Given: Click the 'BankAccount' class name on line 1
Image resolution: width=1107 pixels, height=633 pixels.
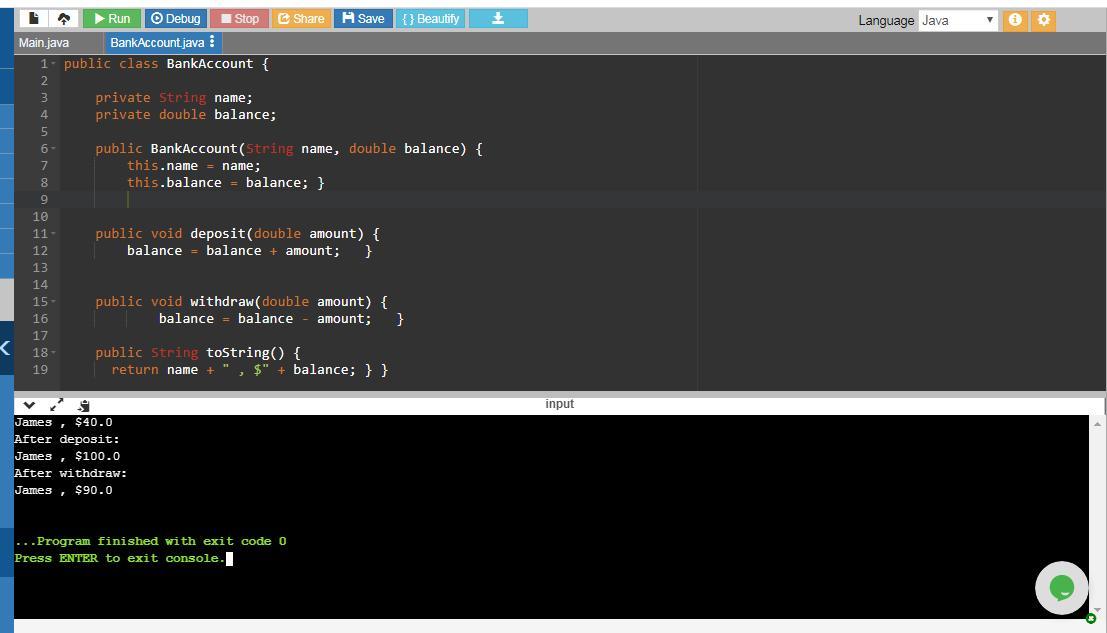Looking at the screenshot, I should pos(210,64).
